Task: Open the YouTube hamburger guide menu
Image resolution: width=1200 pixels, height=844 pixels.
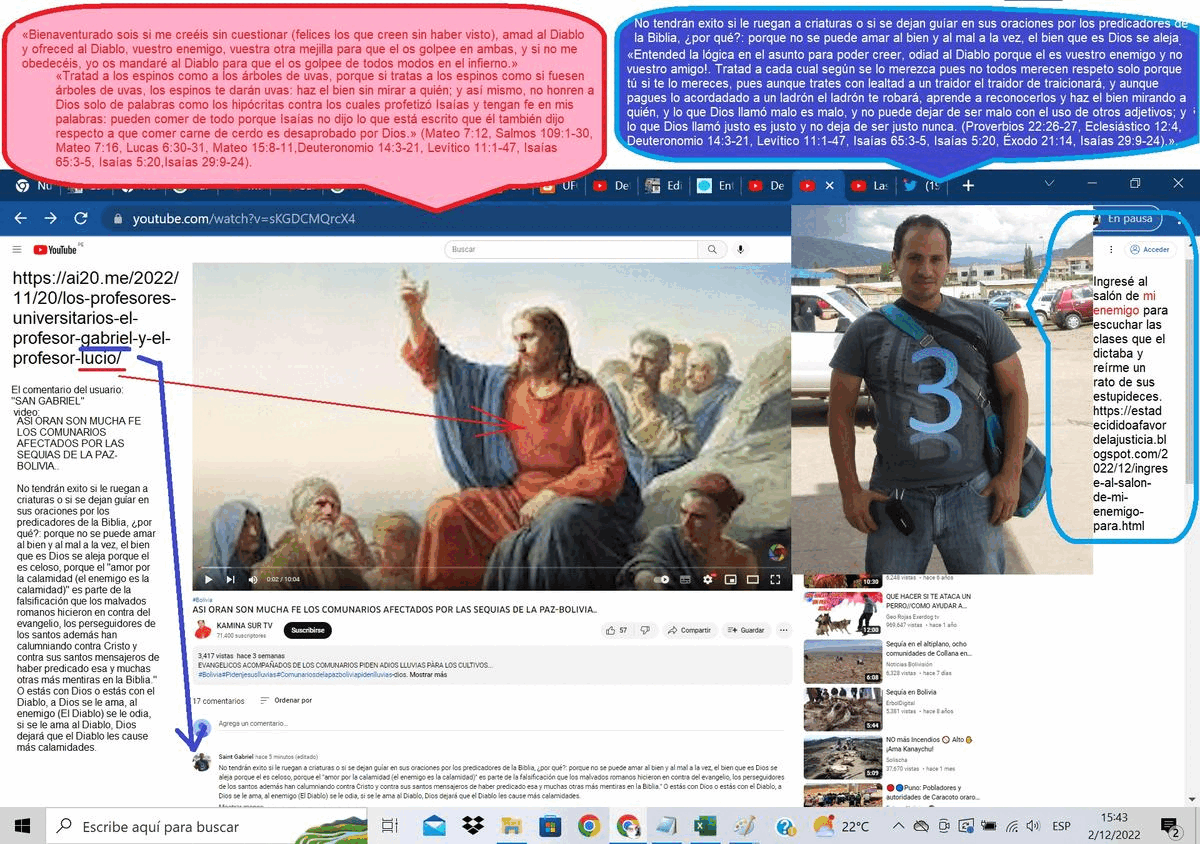Action: pyautogui.click(x=17, y=249)
